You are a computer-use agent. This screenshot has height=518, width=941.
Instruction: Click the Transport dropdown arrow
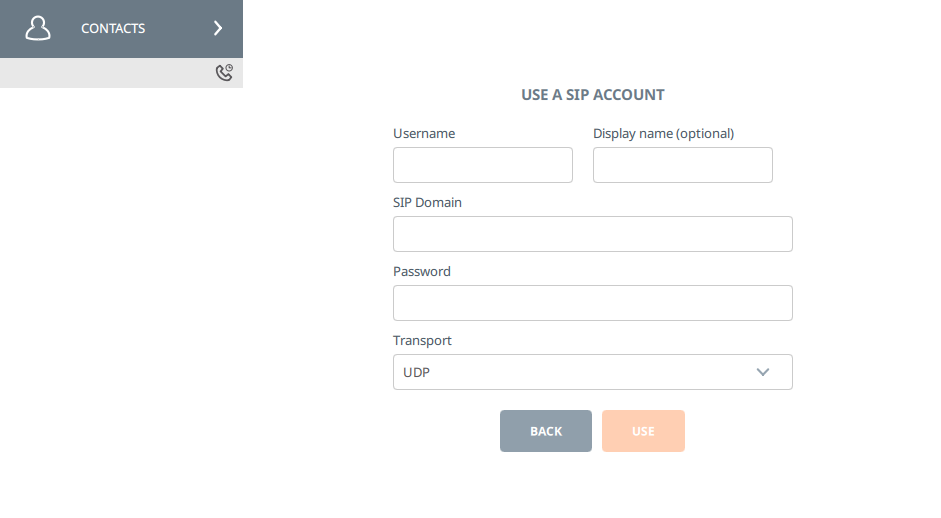click(x=763, y=372)
